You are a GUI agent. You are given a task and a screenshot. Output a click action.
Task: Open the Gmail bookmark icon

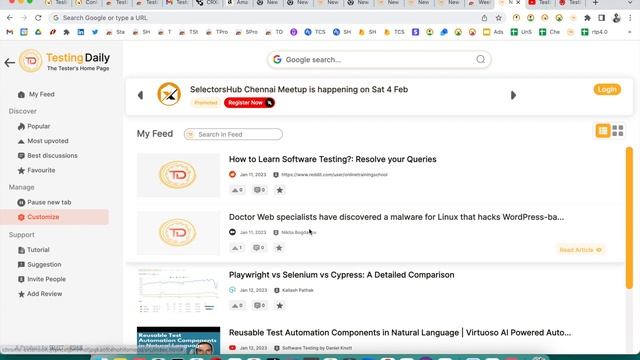10,32
